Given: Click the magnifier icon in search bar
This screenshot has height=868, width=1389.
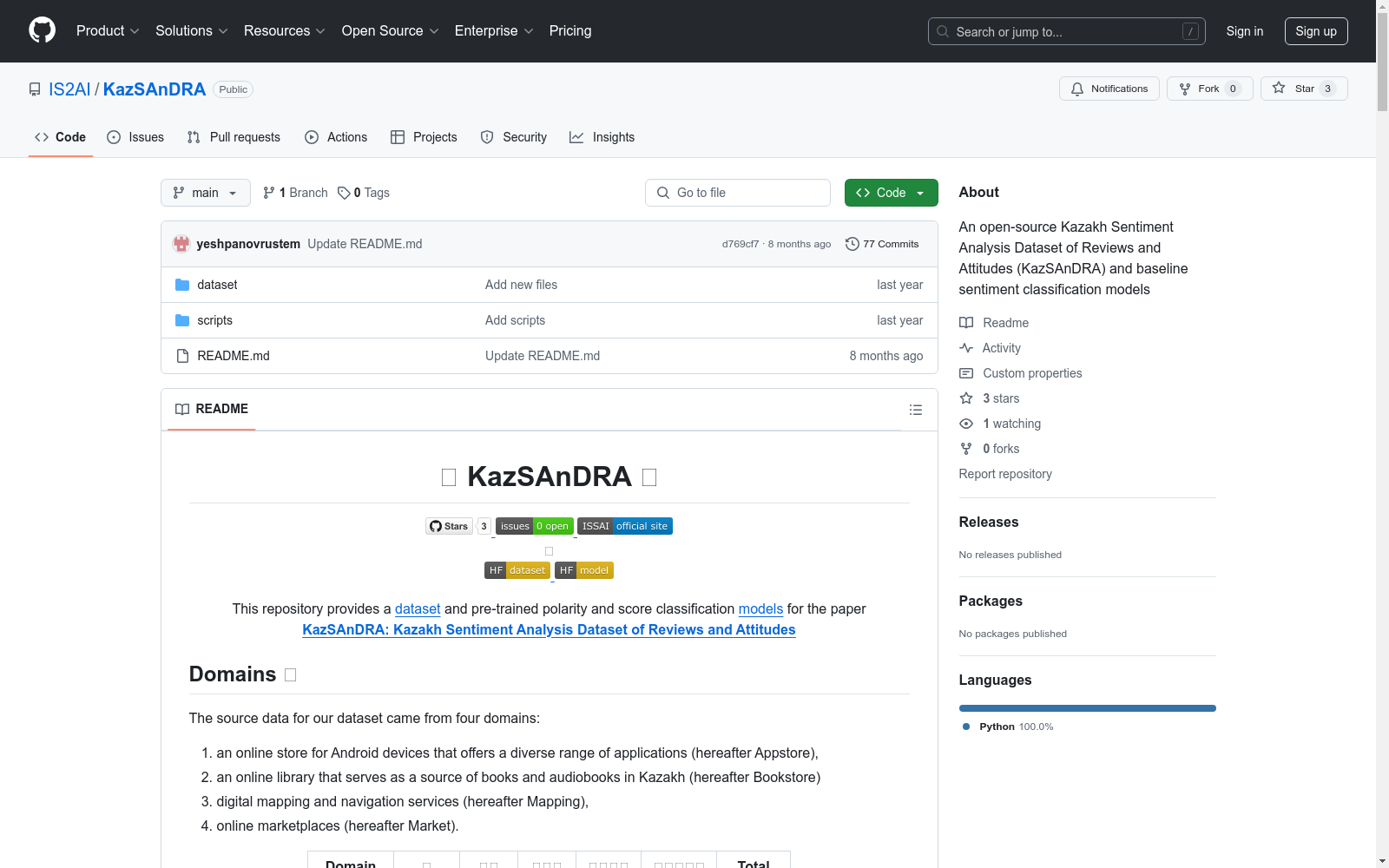Looking at the screenshot, I should point(943,31).
